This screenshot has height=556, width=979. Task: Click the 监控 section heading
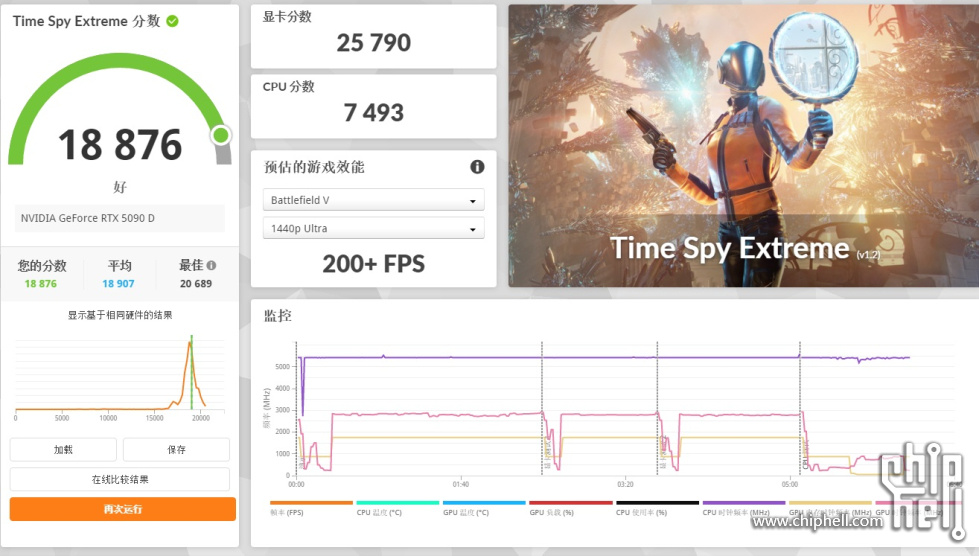277,316
